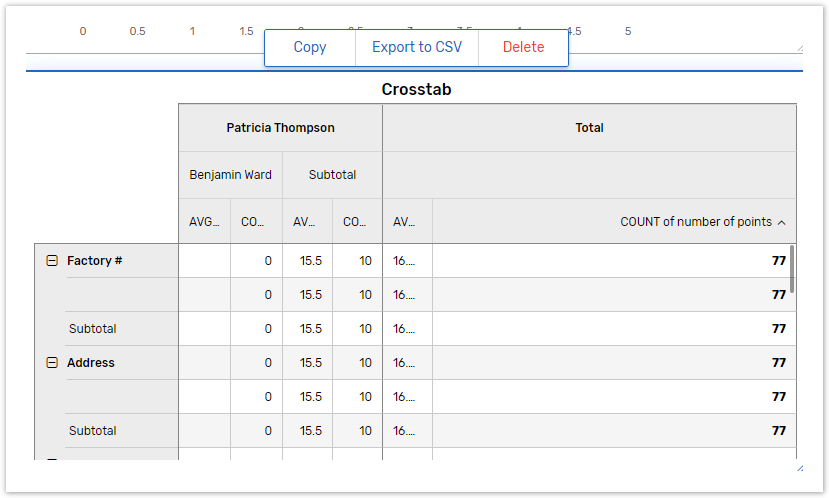The height and width of the screenshot is (498, 829).
Task: Export the table to CSV
Action: coord(417,47)
